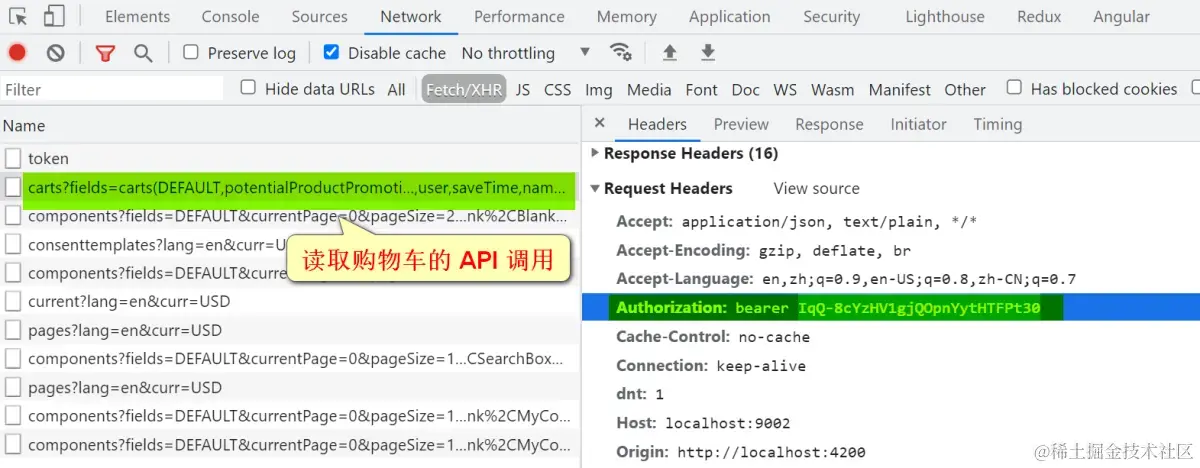Filter requests by Other type
This screenshot has height=468, width=1200.
pos(965,89)
